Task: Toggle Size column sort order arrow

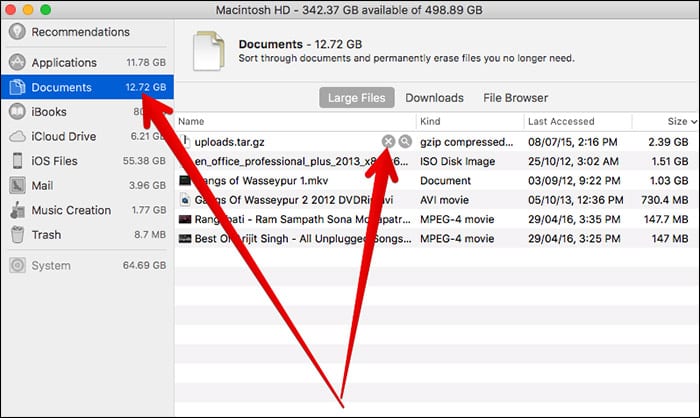Action: point(693,121)
